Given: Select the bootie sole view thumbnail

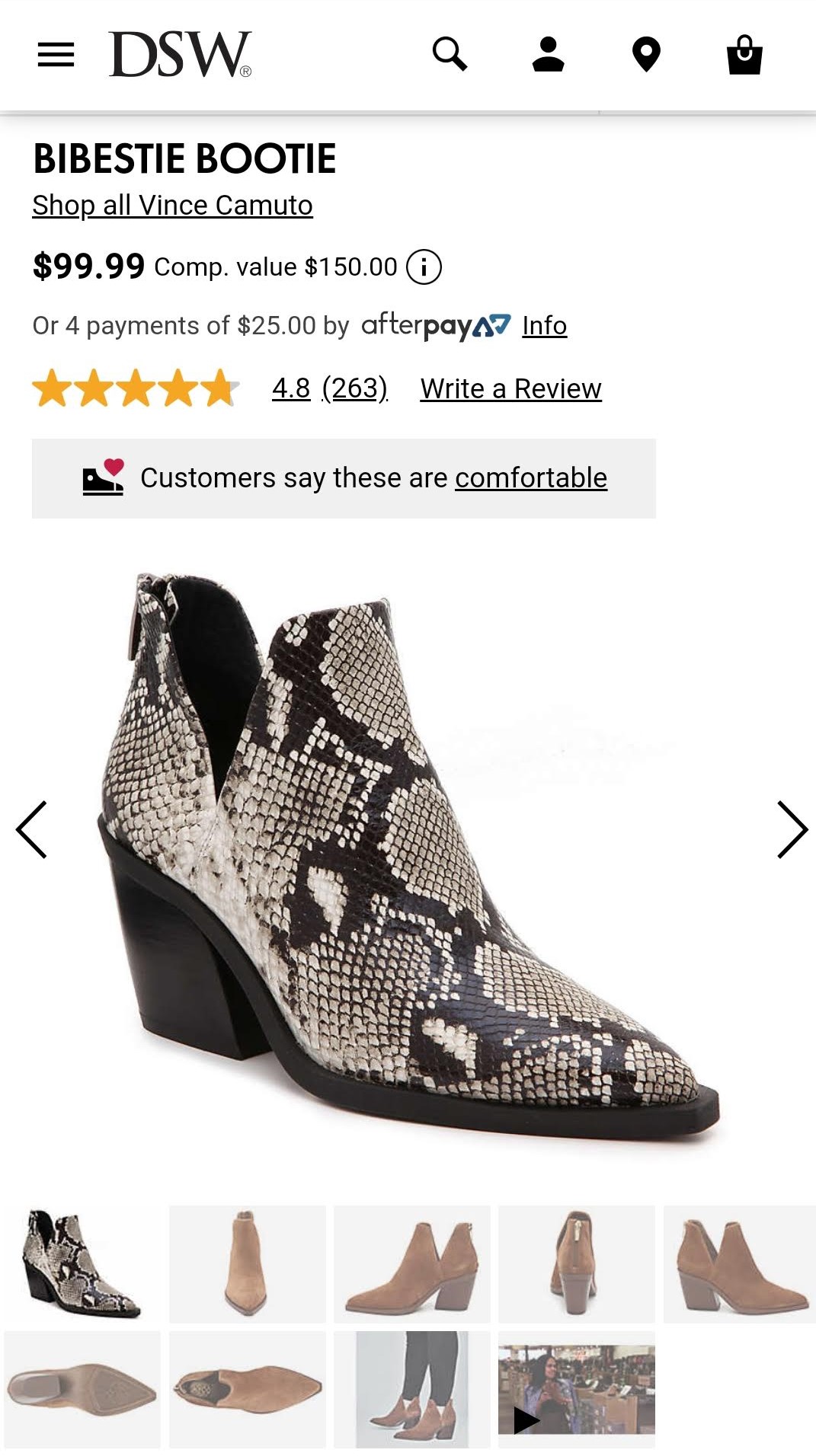Looking at the screenshot, I should pos(82,1389).
